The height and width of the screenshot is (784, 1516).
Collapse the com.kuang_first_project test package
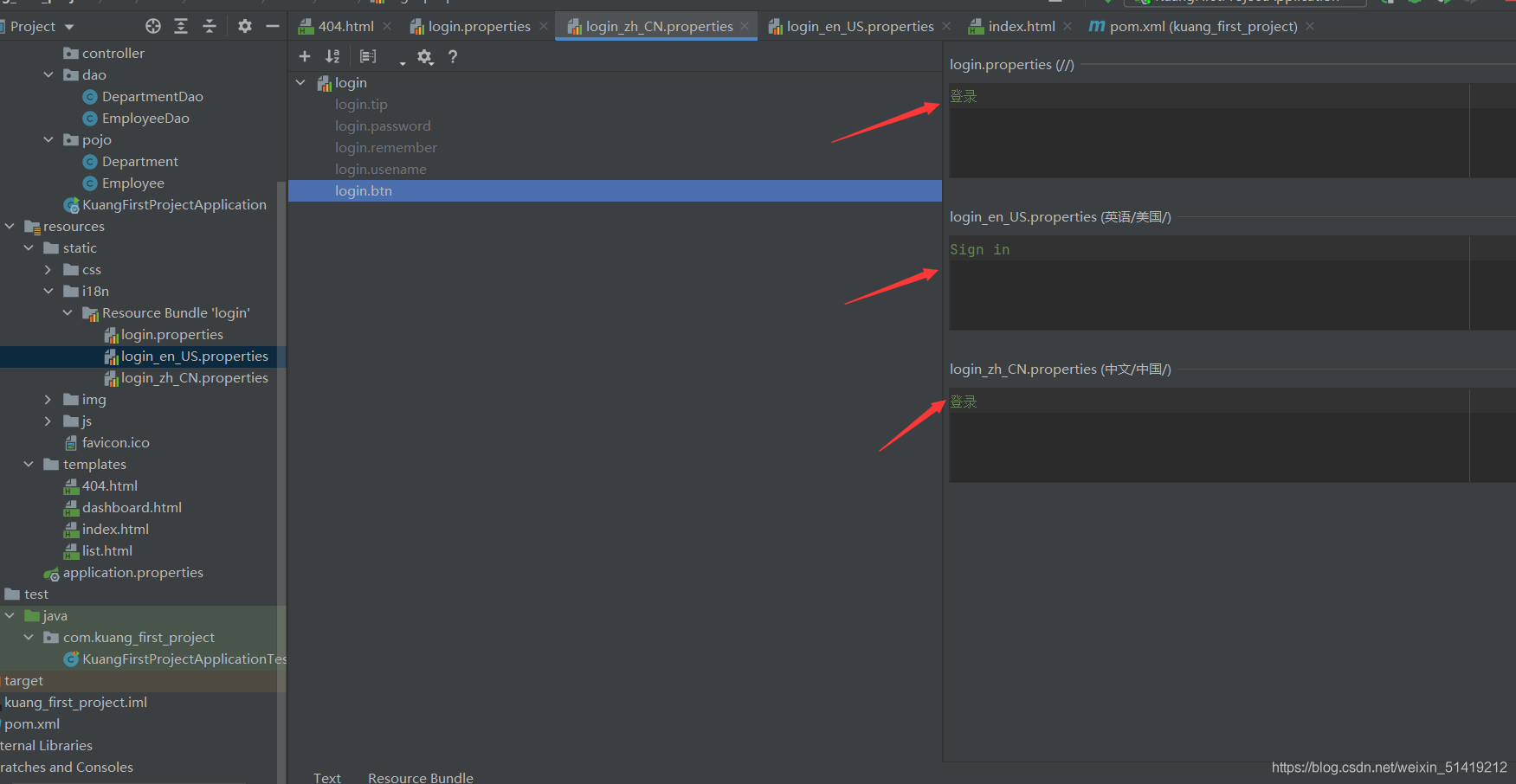coord(29,637)
